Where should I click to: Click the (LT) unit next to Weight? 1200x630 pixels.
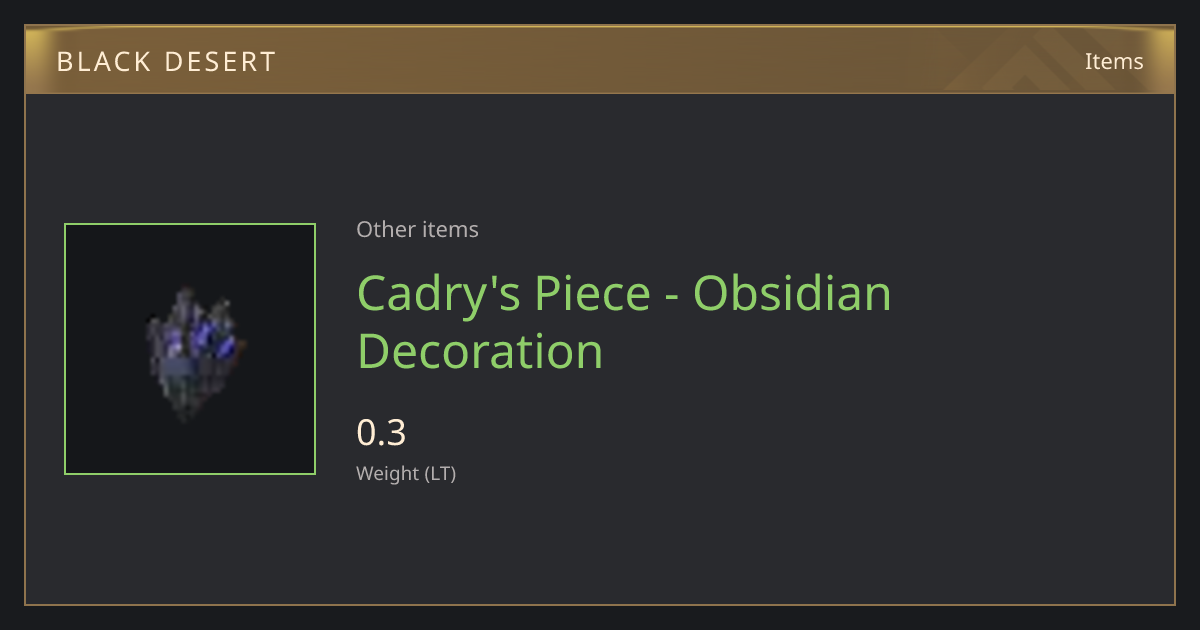(x=440, y=473)
